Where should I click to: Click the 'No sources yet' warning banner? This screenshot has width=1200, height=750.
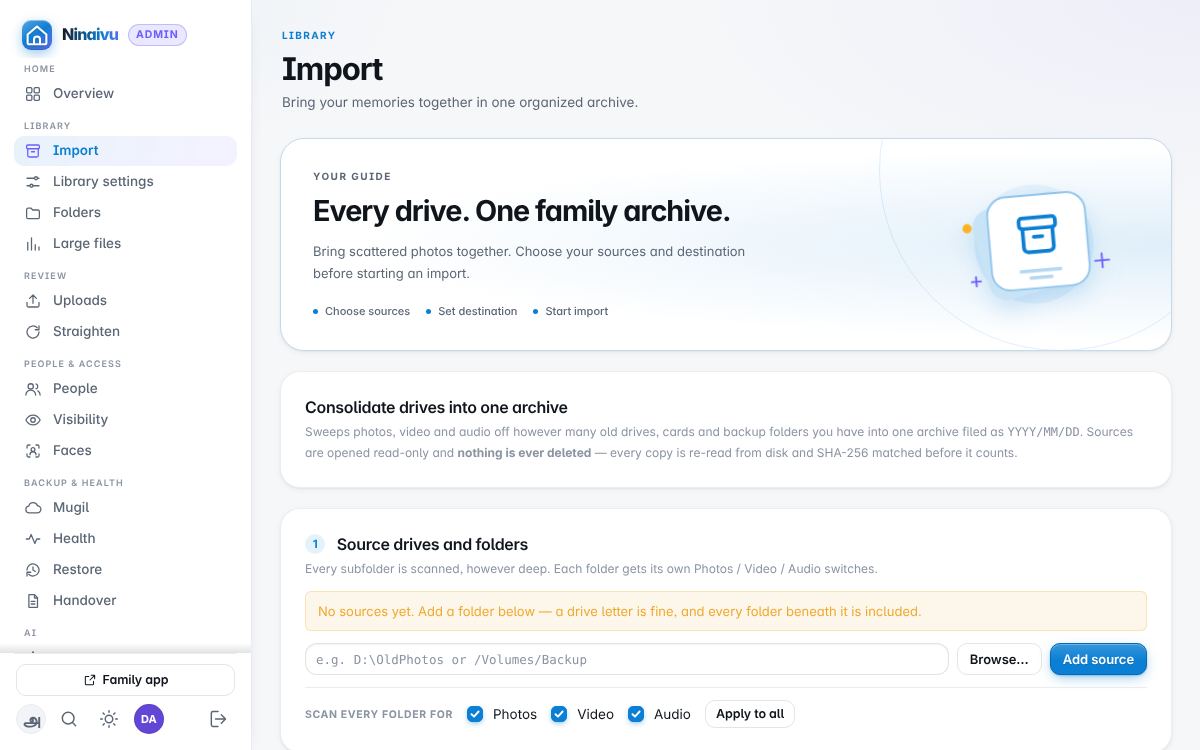(726, 611)
